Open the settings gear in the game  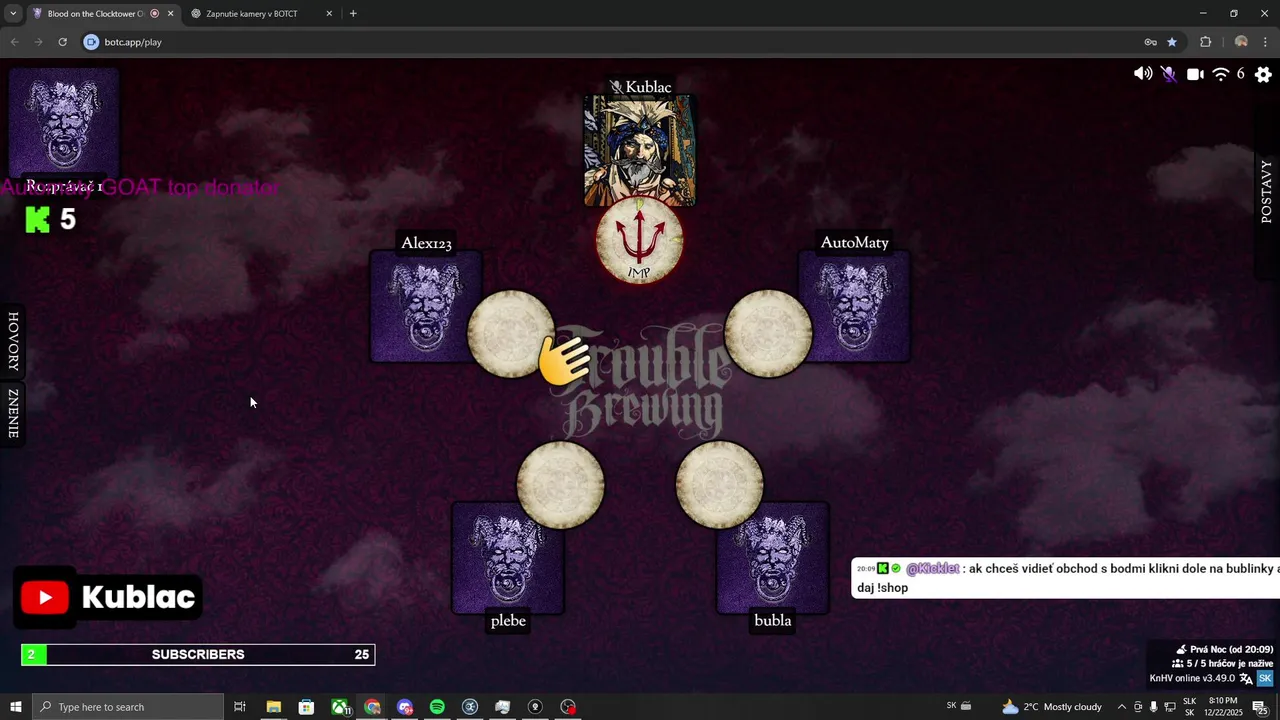(x=1263, y=74)
